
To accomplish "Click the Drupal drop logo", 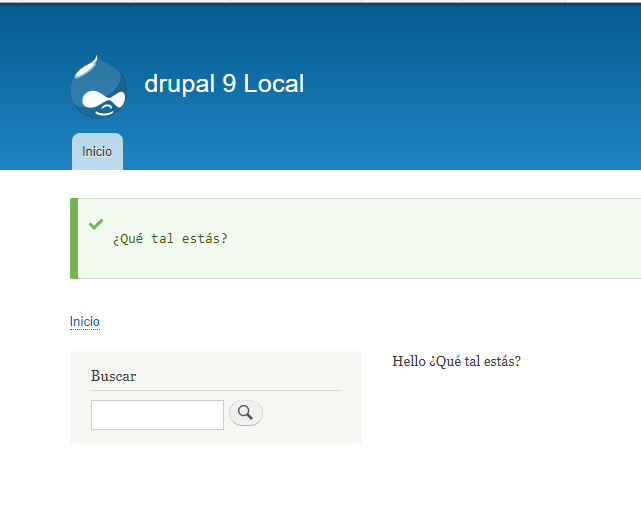I will click(99, 87).
